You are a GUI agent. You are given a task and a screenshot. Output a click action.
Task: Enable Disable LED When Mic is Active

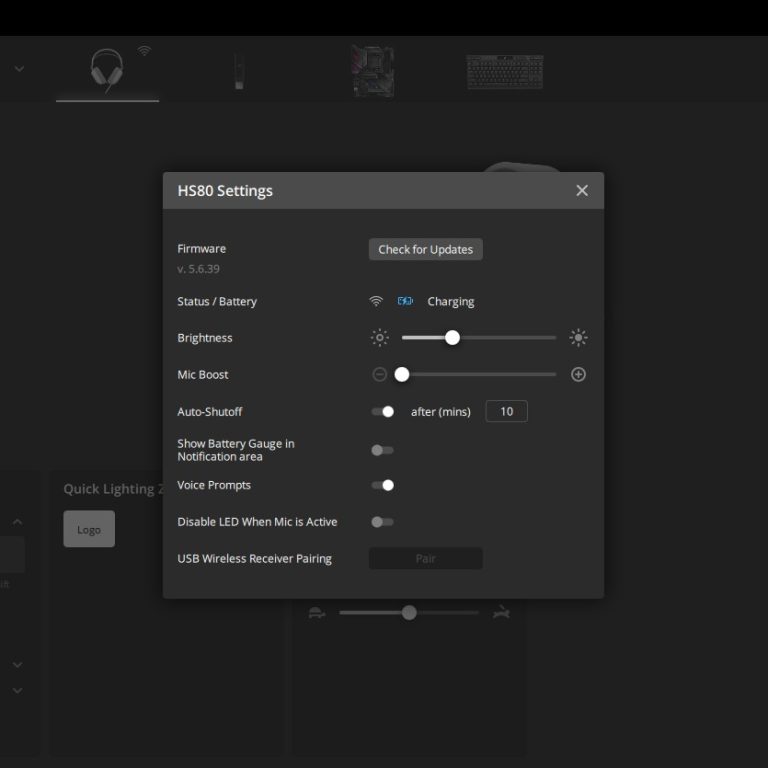(382, 522)
